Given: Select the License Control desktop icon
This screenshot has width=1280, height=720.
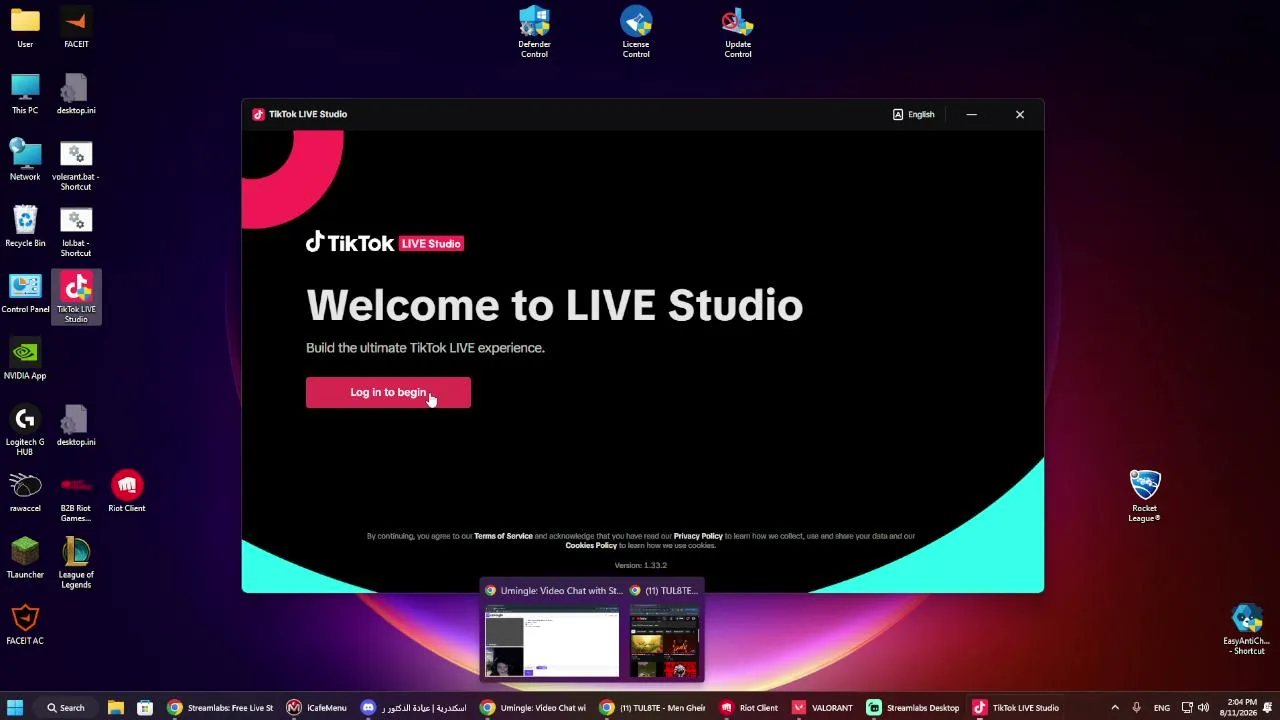Looking at the screenshot, I should (636, 32).
